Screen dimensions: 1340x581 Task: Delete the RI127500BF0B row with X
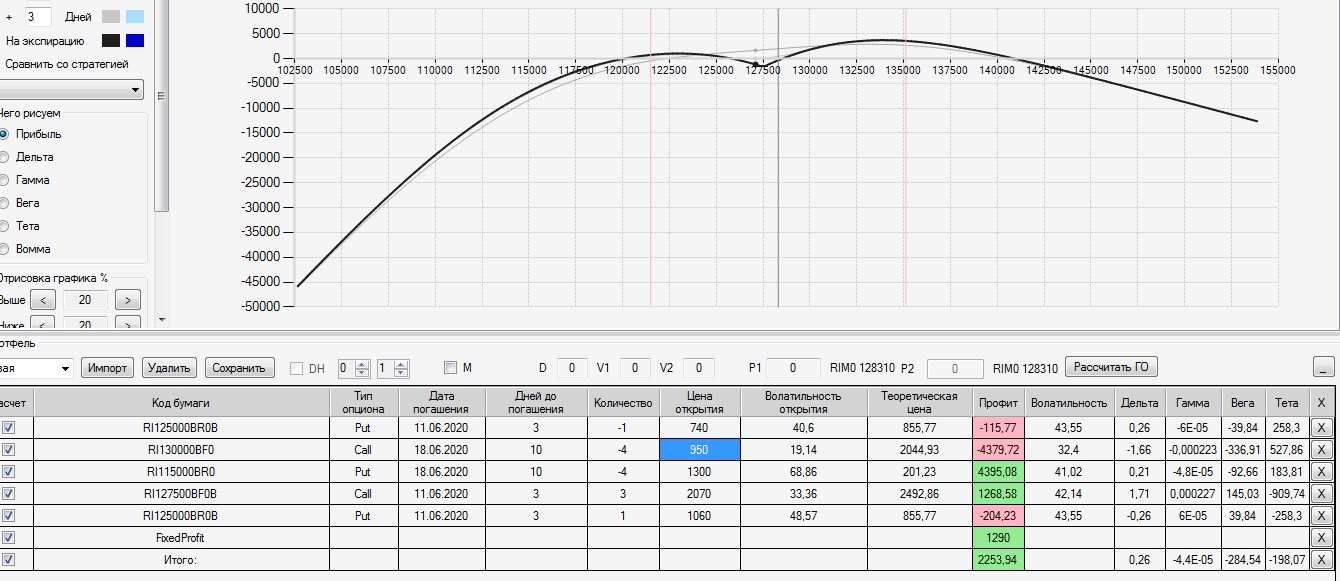click(1321, 494)
